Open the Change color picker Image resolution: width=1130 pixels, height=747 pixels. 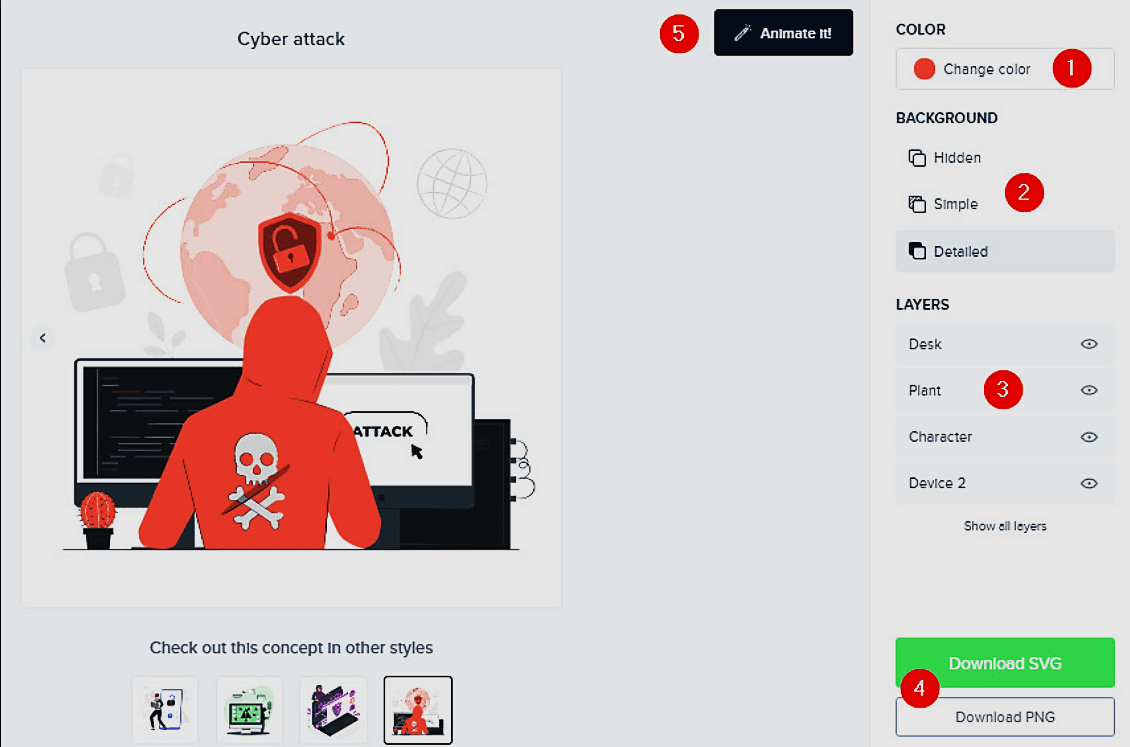986,69
